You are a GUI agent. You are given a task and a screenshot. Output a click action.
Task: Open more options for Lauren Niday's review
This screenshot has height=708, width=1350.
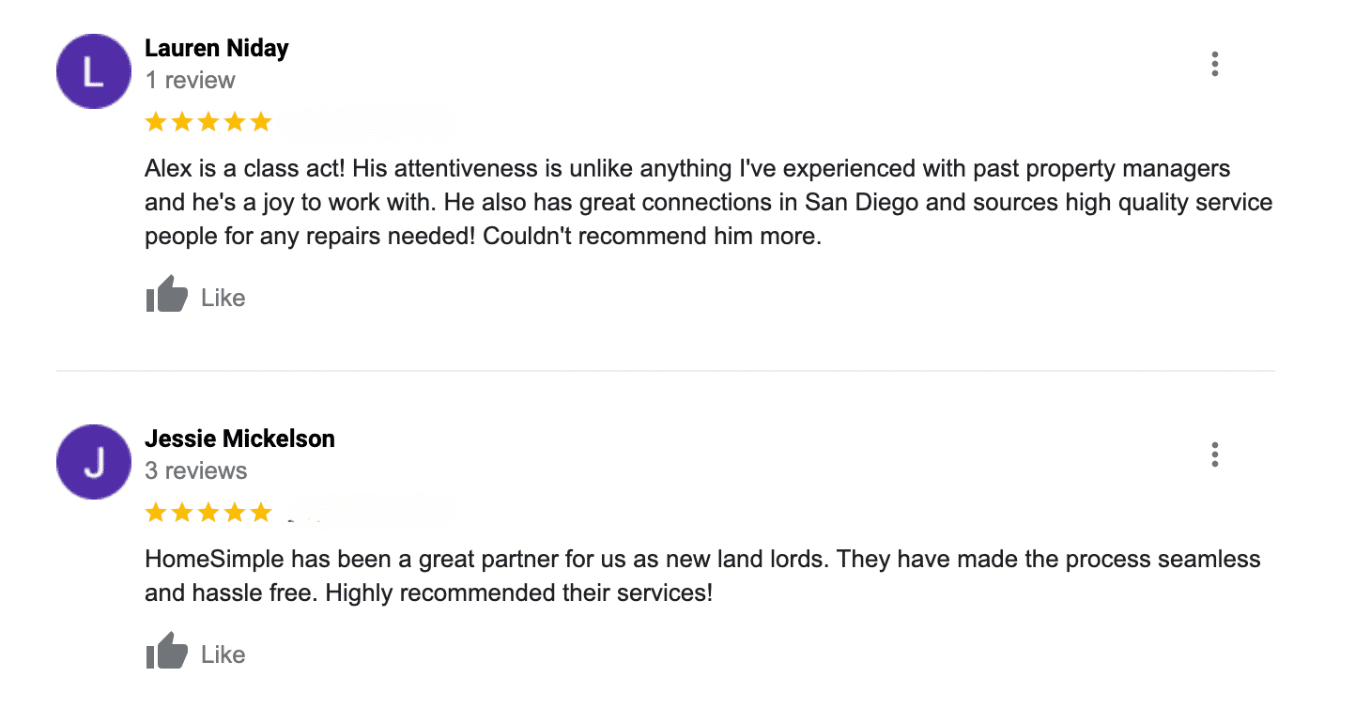click(x=1214, y=65)
